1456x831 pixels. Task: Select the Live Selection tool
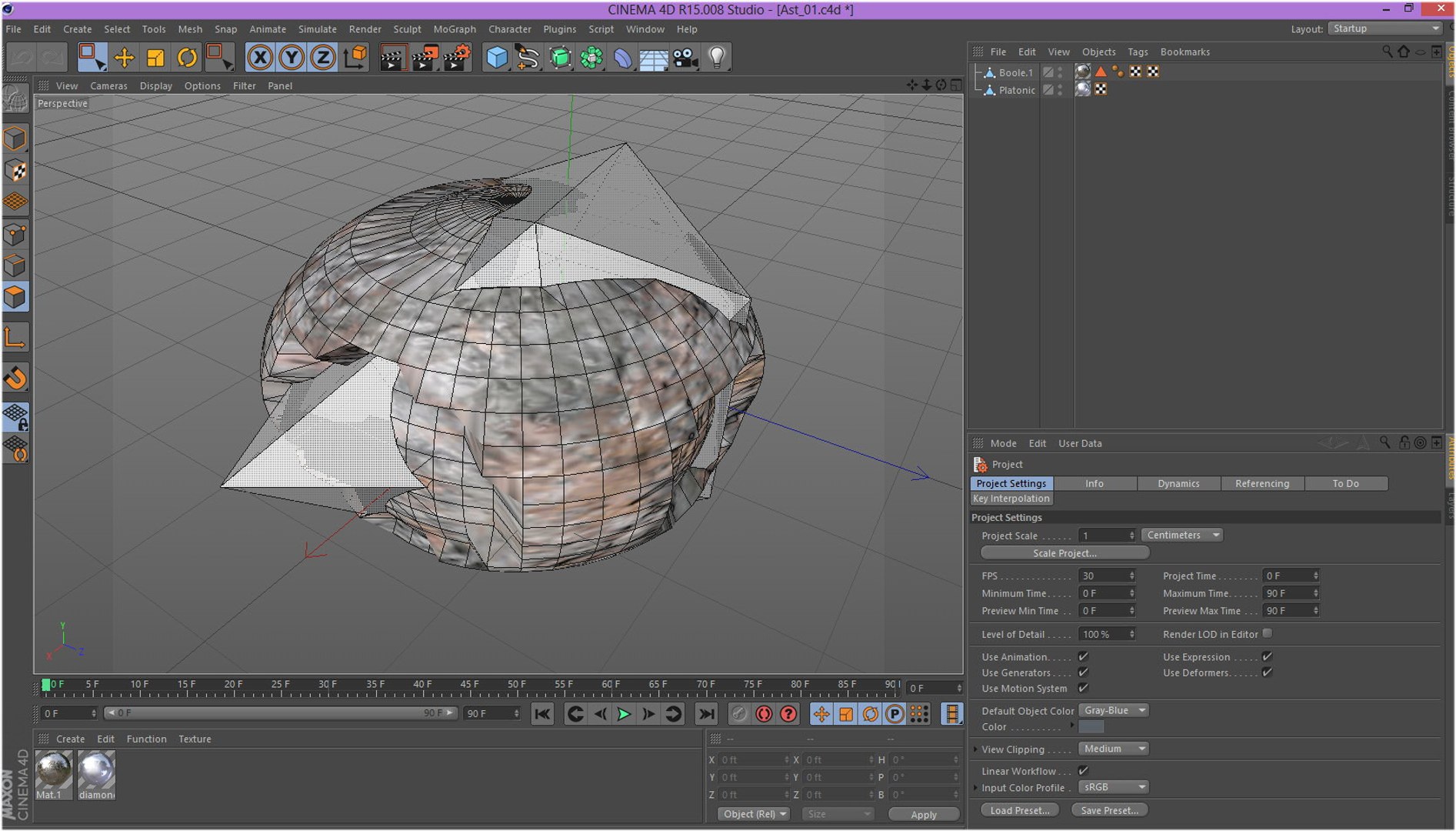pos(92,58)
